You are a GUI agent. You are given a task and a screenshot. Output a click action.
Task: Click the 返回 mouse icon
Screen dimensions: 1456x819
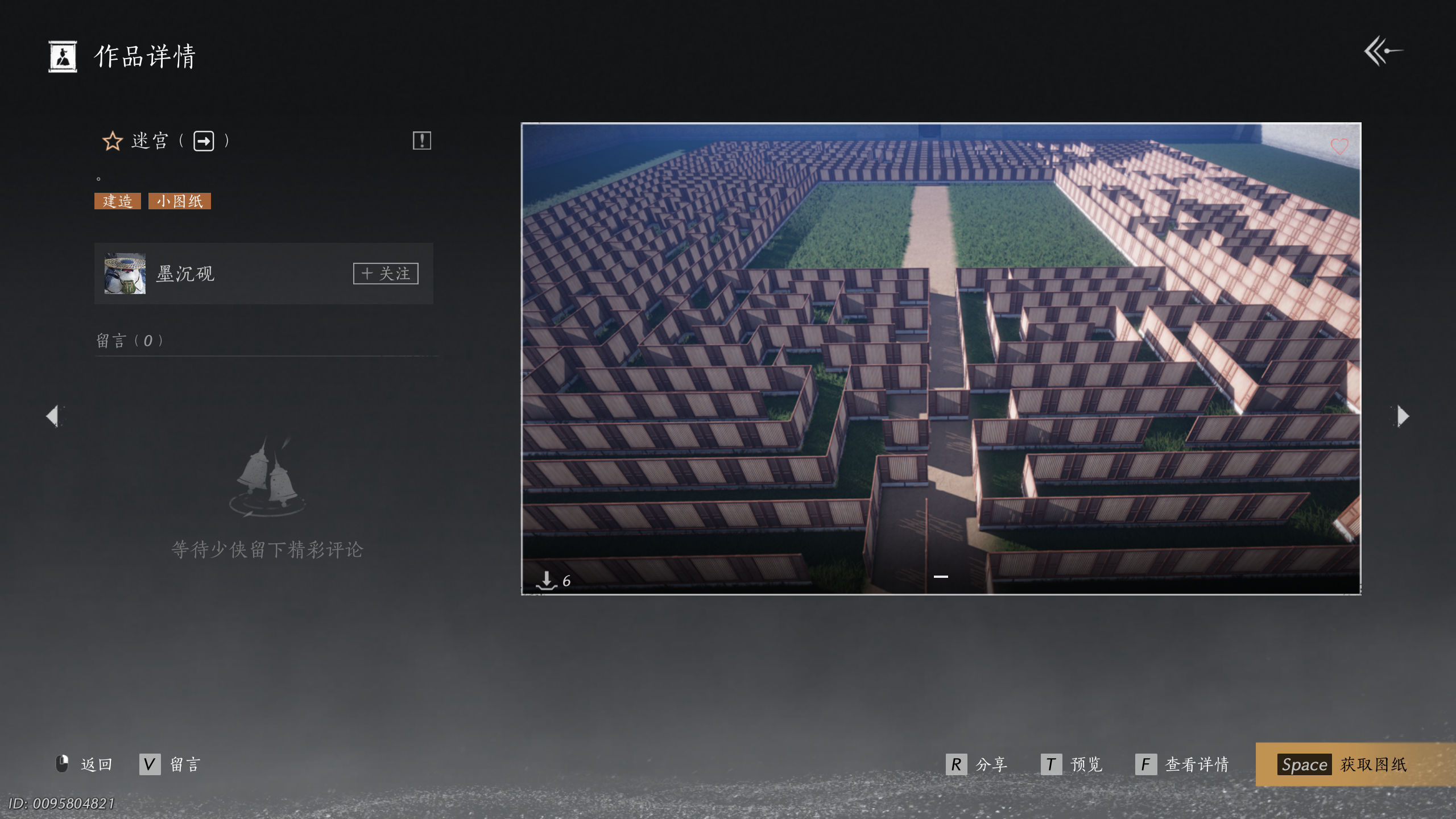(62, 764)
